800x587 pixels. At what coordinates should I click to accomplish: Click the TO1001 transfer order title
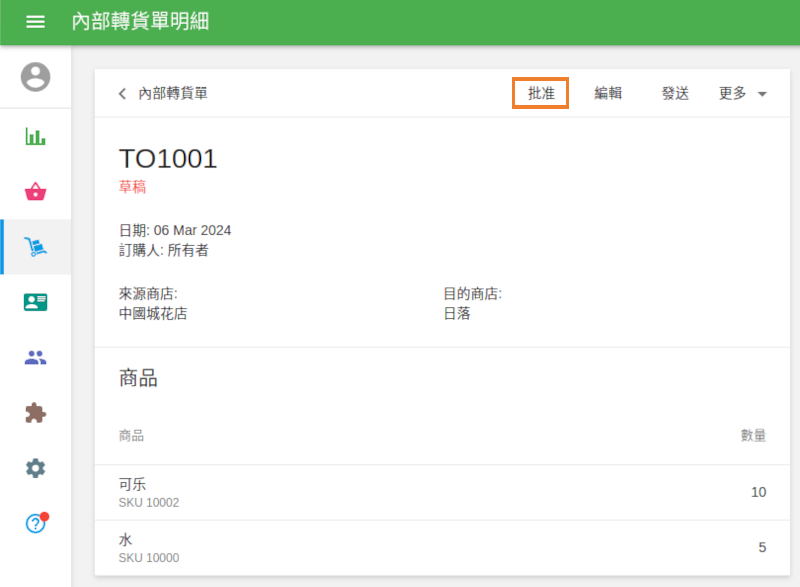click(x=168, y=159)
